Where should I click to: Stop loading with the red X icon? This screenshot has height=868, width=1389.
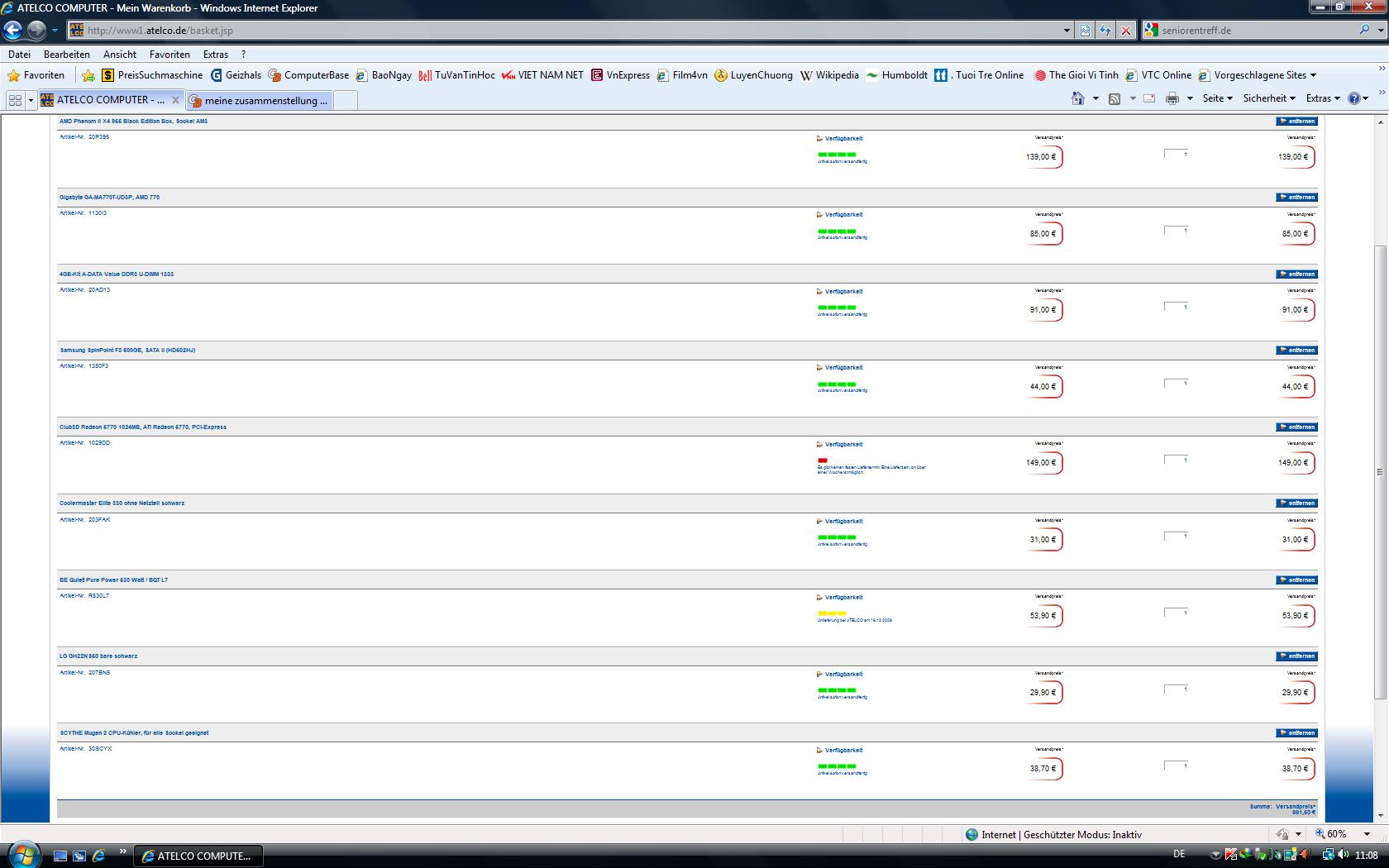[1125, 31]
